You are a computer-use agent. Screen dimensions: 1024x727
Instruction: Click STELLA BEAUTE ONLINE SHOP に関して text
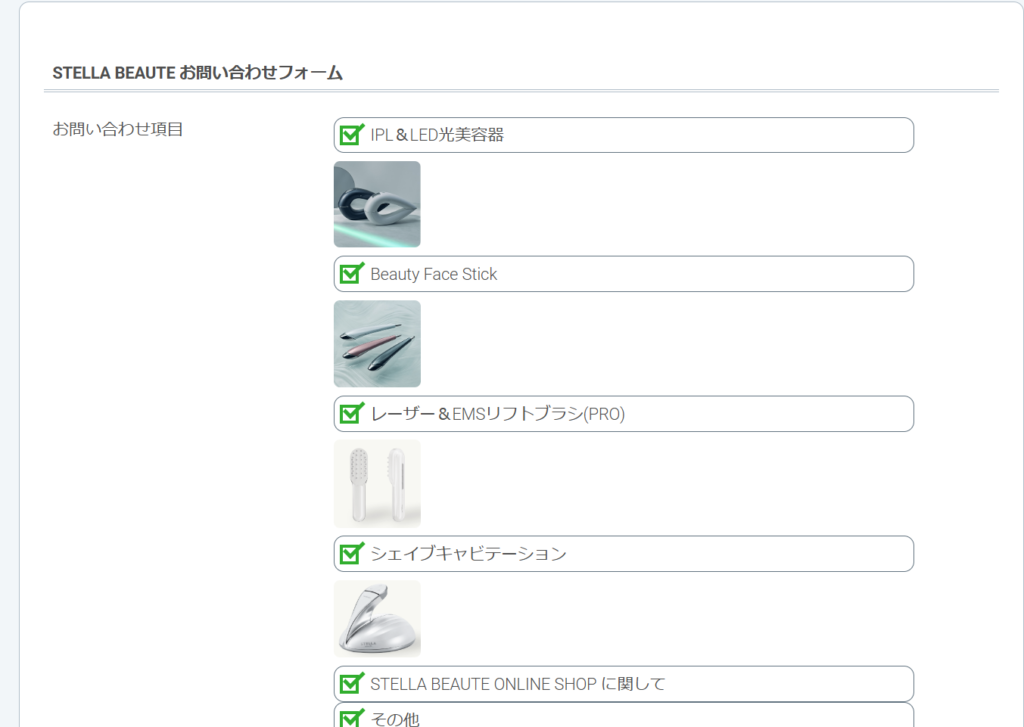[x=518, y=684]
